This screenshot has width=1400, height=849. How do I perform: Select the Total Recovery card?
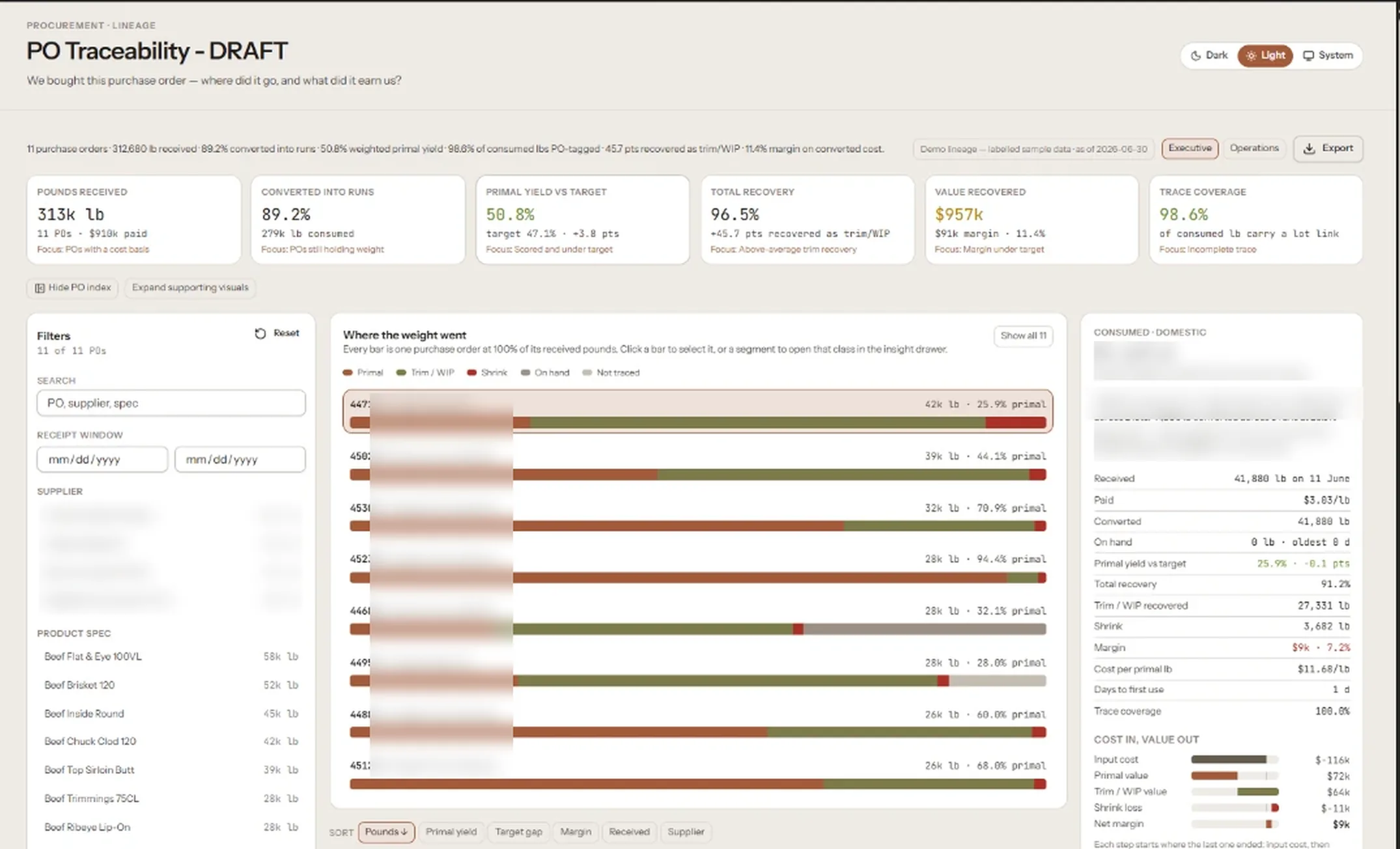[807, 219]
